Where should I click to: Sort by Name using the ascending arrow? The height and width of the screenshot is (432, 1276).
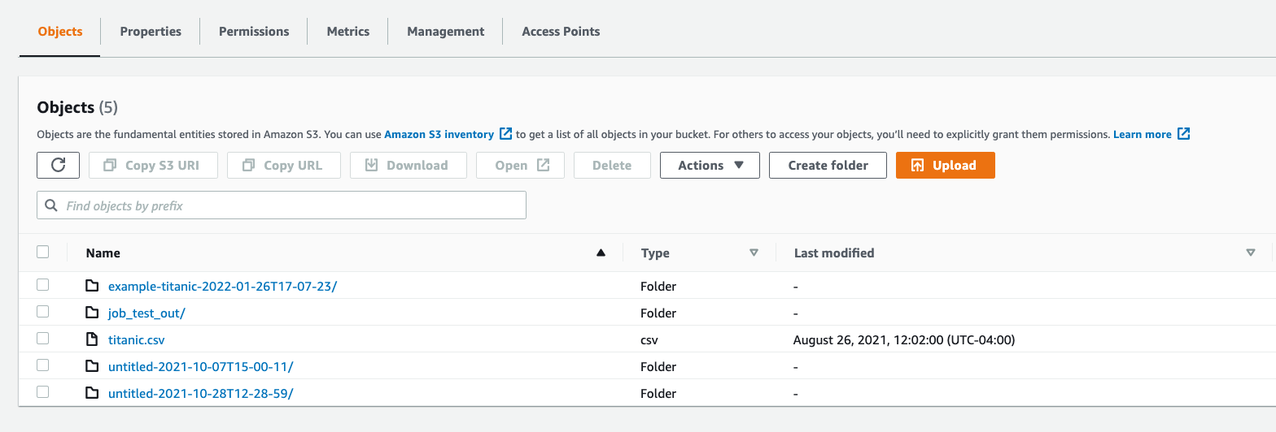601,253
